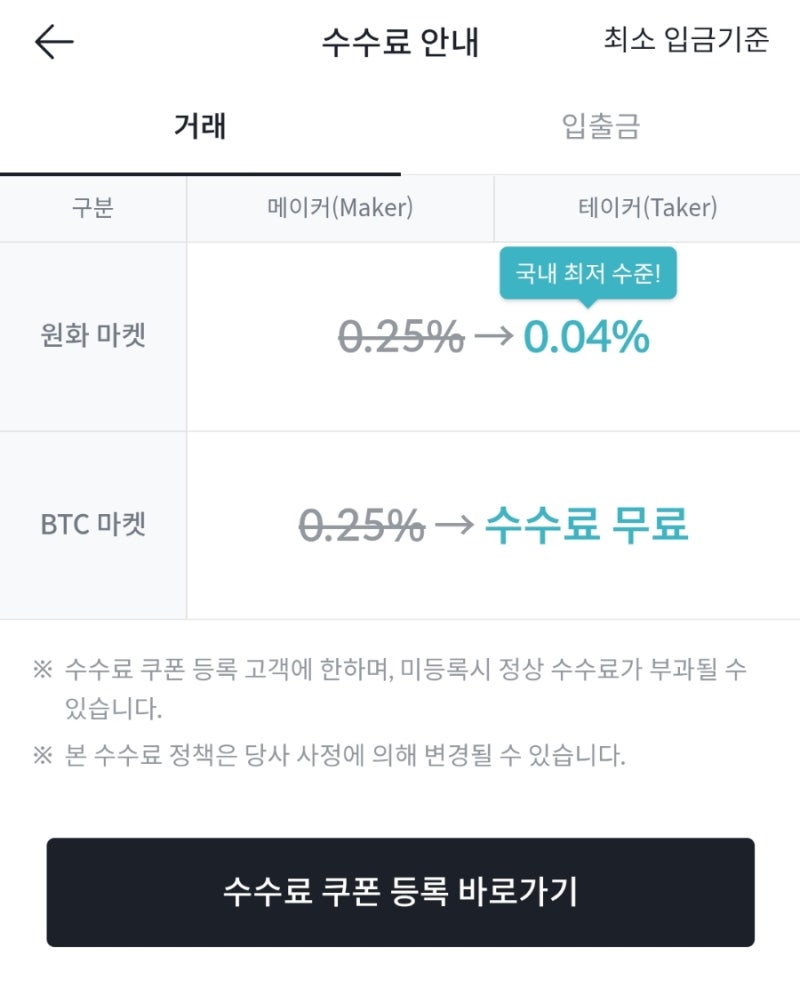Click the 메이커(Maker) column header
Viewport: 800px width, 996px height.
338,207
